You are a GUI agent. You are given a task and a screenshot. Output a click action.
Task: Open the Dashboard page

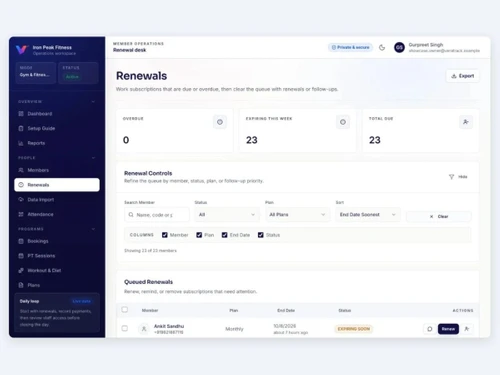tap(57, 114)
